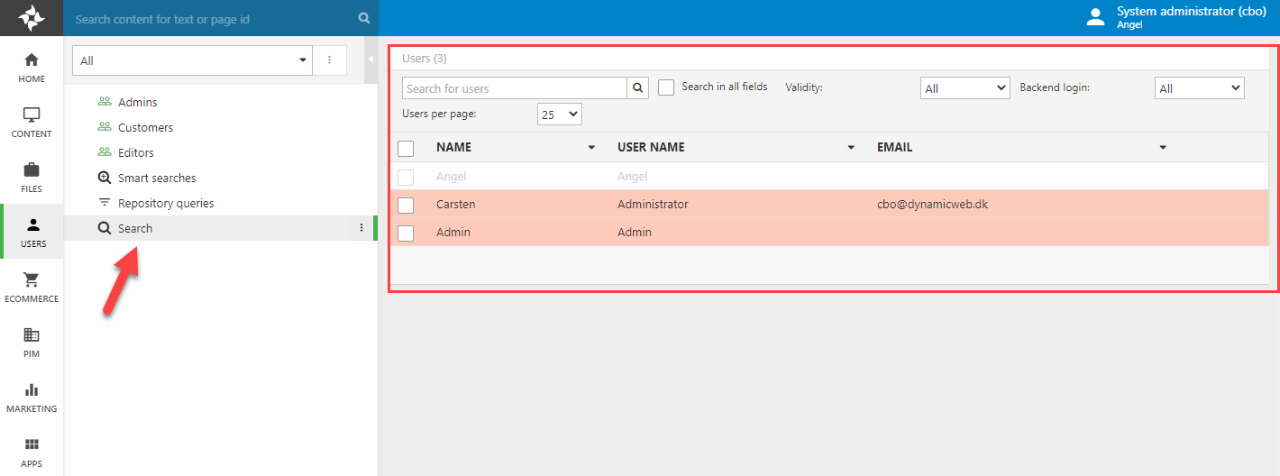Select the Admins group in tree

[137, 102]
